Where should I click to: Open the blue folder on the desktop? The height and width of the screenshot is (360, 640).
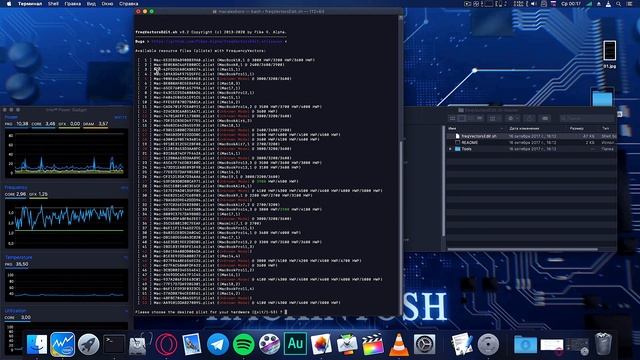602,99
